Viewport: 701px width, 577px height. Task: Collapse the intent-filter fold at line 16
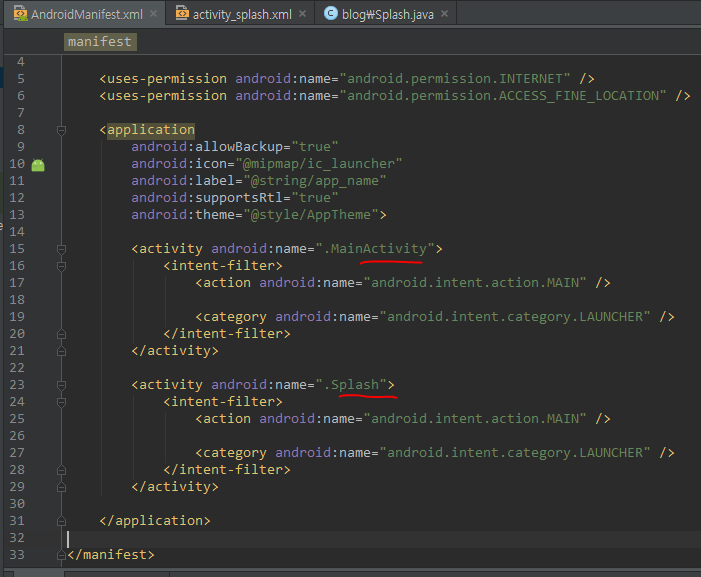(62, 266)
